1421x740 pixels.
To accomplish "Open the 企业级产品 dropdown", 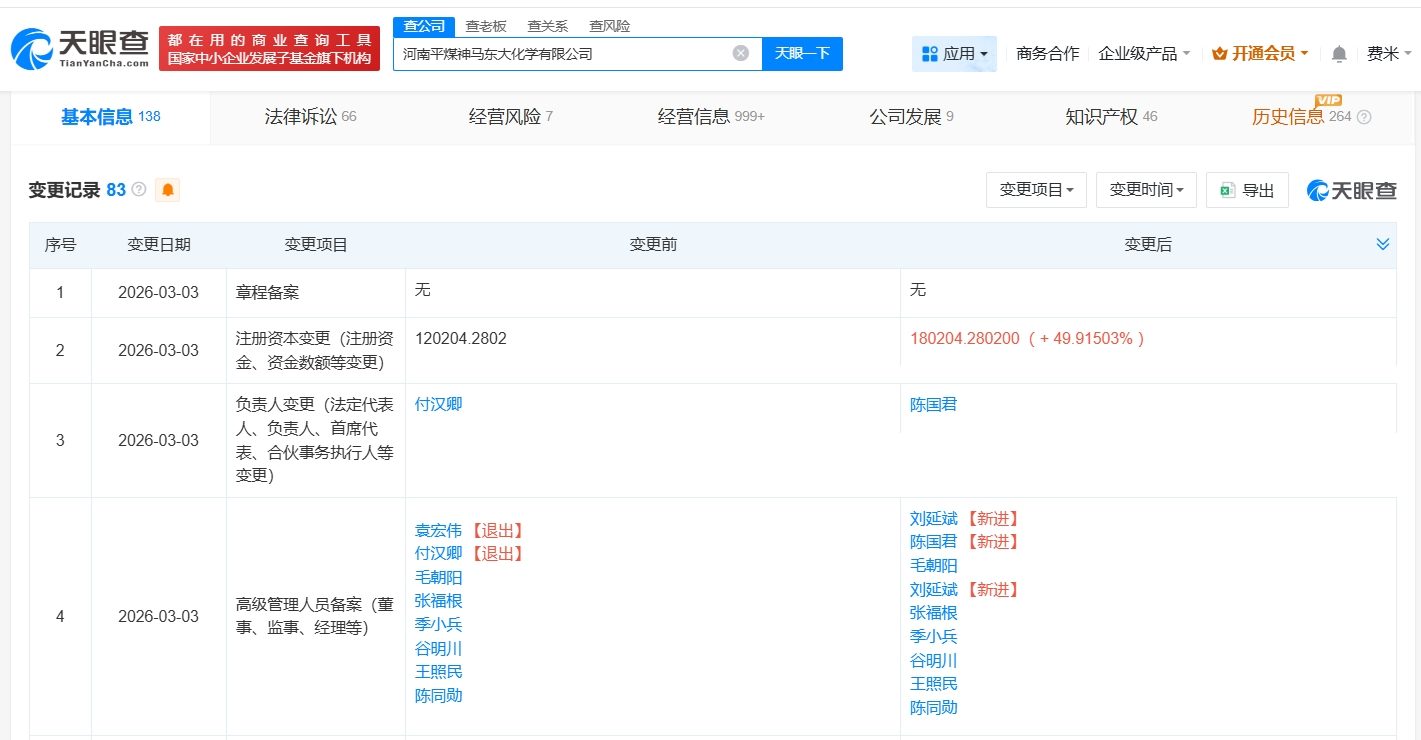I will tap(1144, 54).
